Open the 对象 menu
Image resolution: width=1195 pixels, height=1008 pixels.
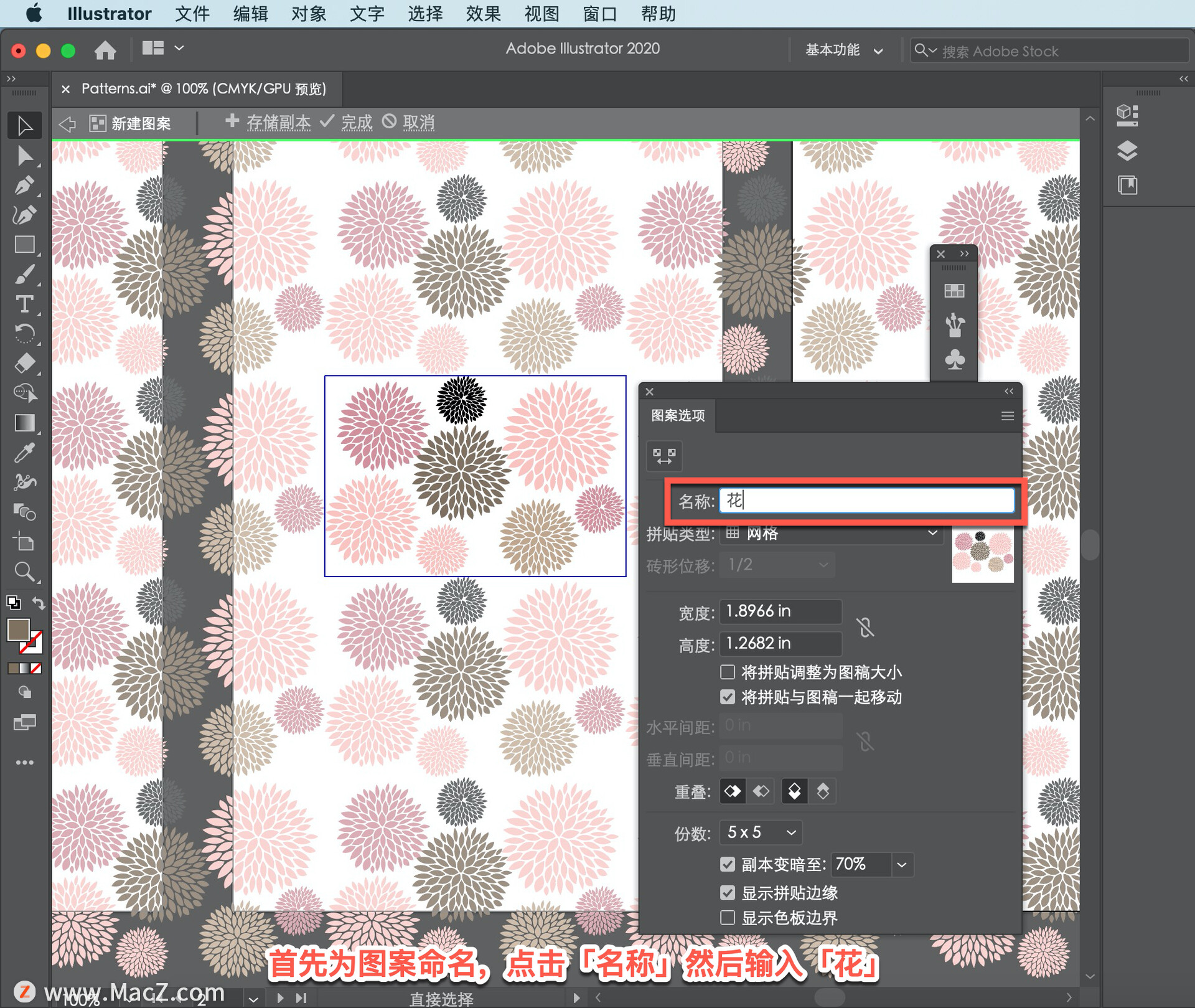coord(309,14)
